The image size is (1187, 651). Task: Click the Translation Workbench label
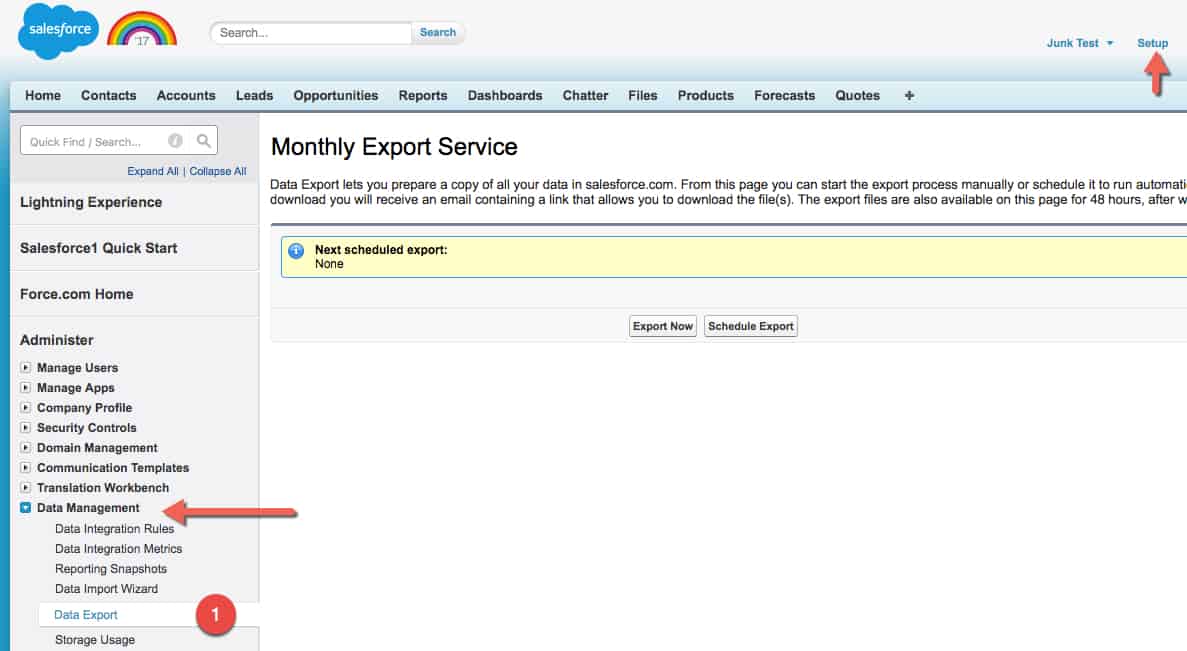pyautogui.click(x=103, y=487)
